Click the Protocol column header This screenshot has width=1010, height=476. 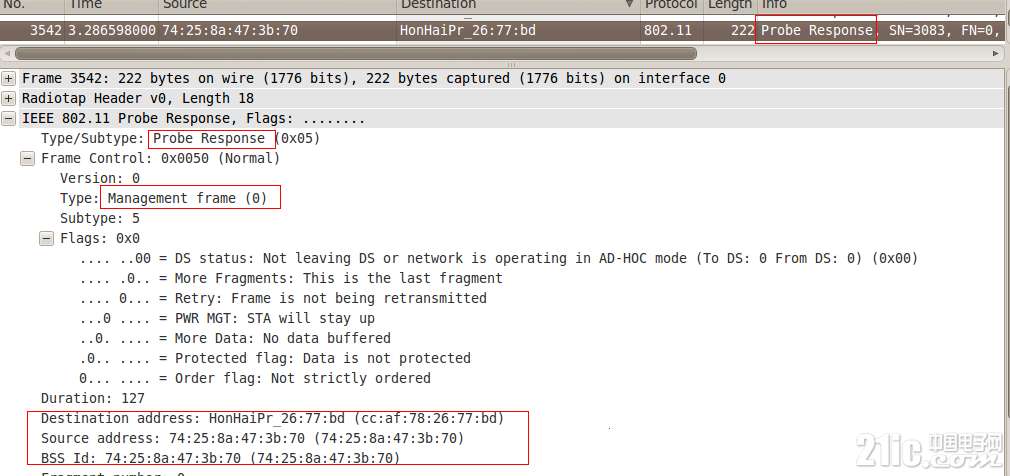(672, 5)
